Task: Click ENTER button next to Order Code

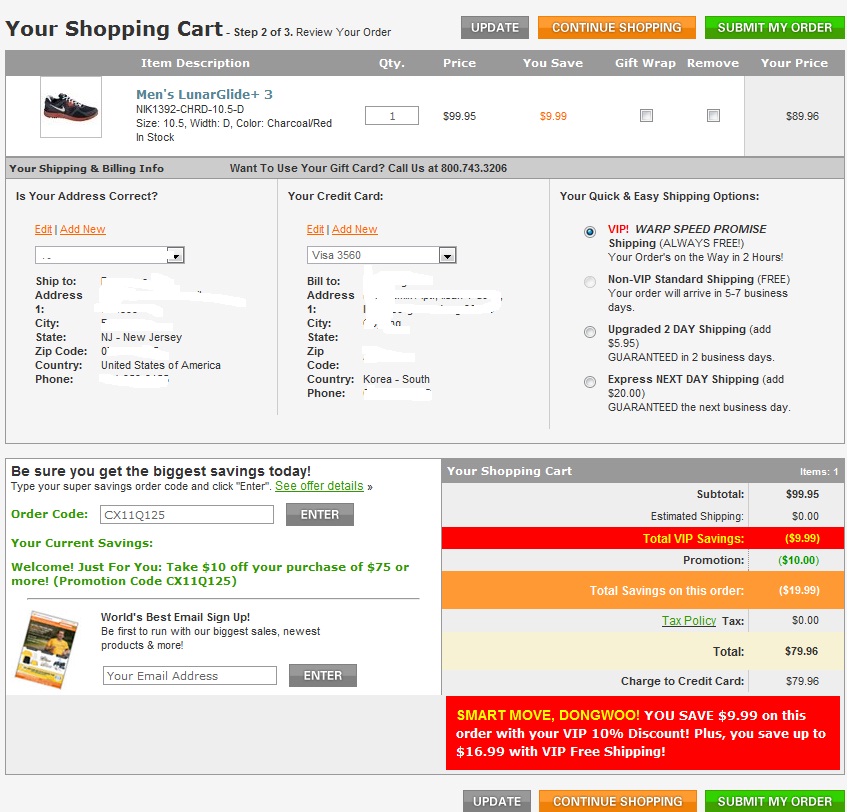Action: coord(320,514)
